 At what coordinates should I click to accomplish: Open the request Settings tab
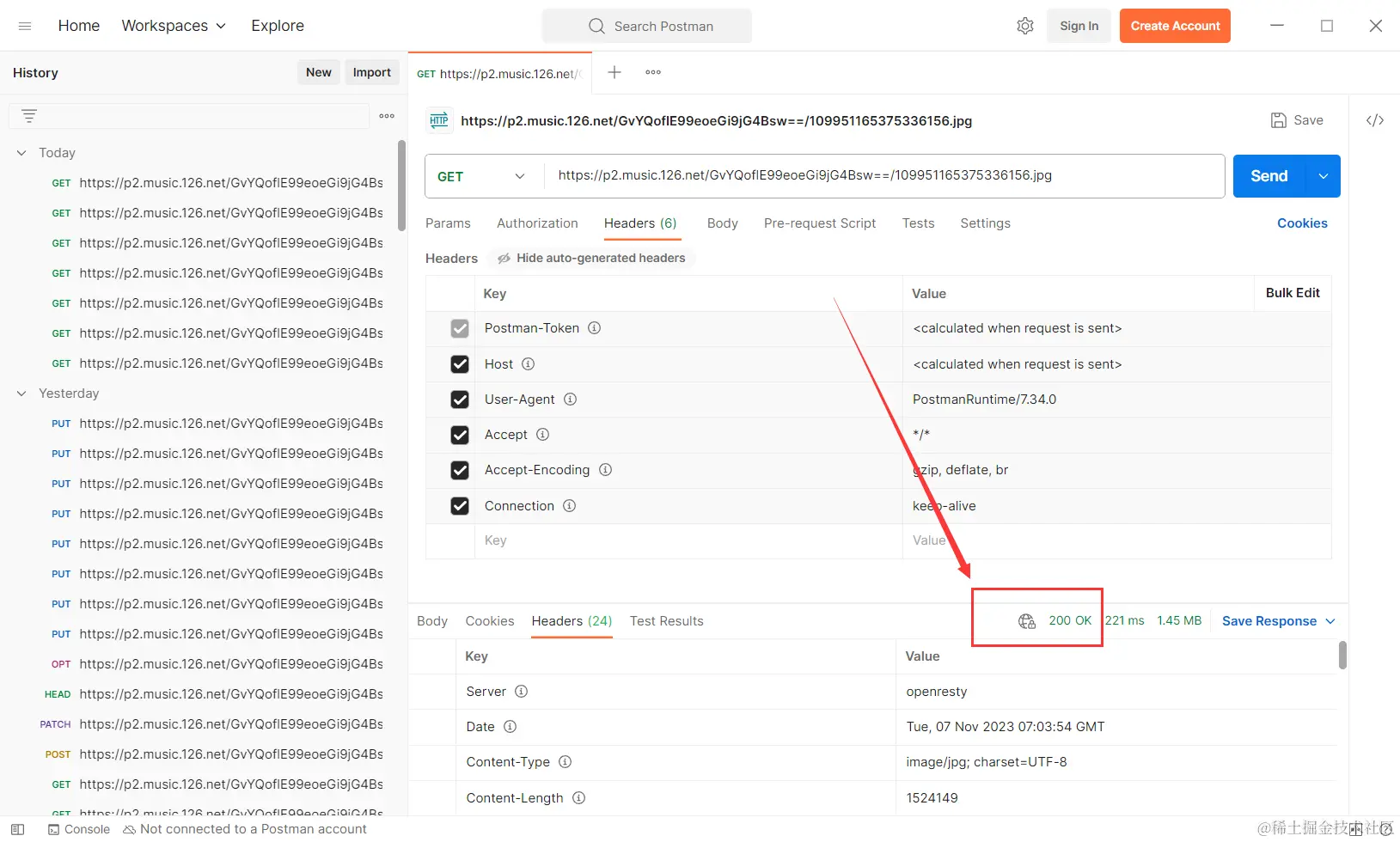pyautogui.click(x=985, y=223)
